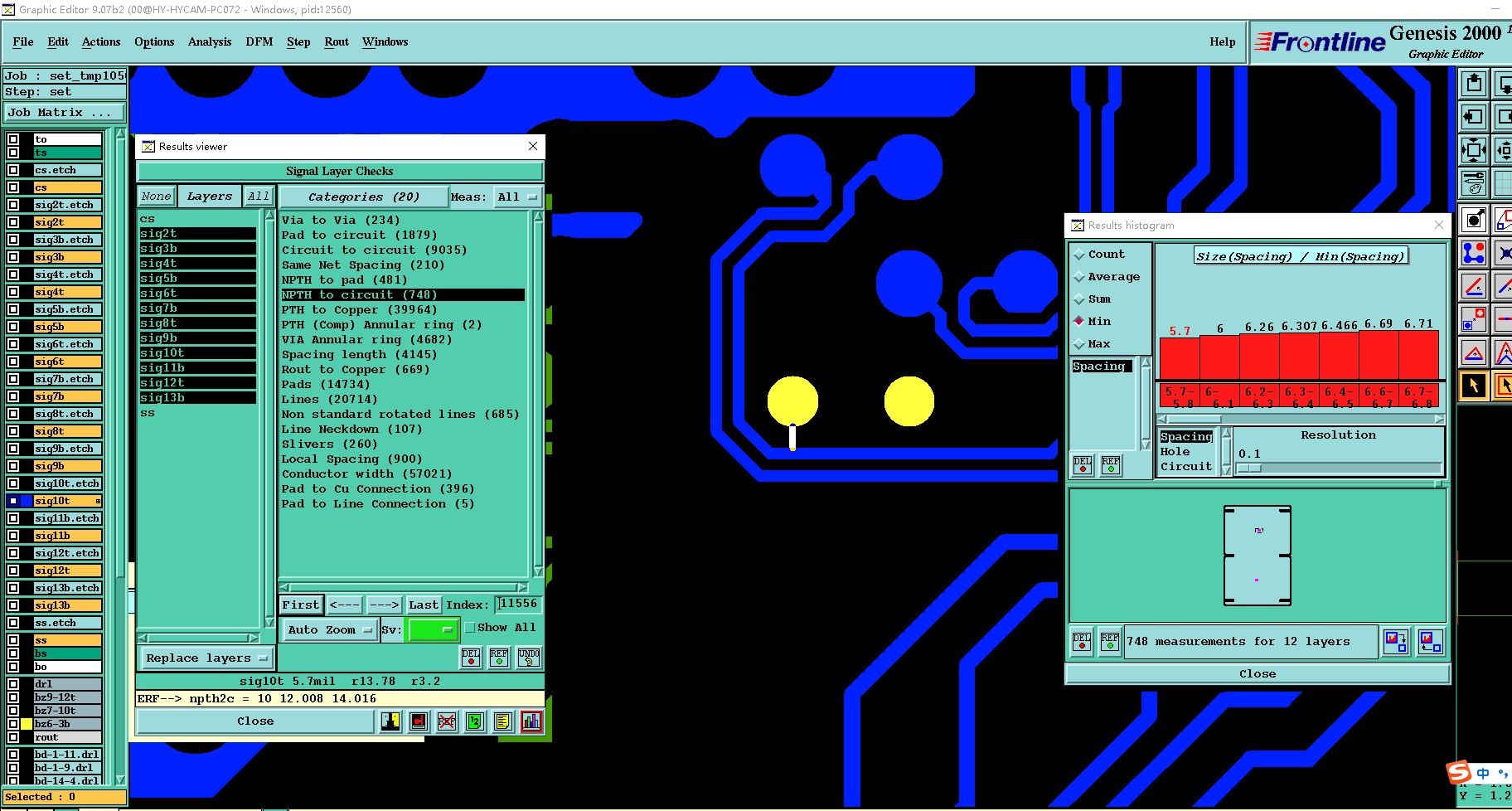Click REF icon in Results viewer
This screenshot has height=811, width=1512.
tap(499, 658)
